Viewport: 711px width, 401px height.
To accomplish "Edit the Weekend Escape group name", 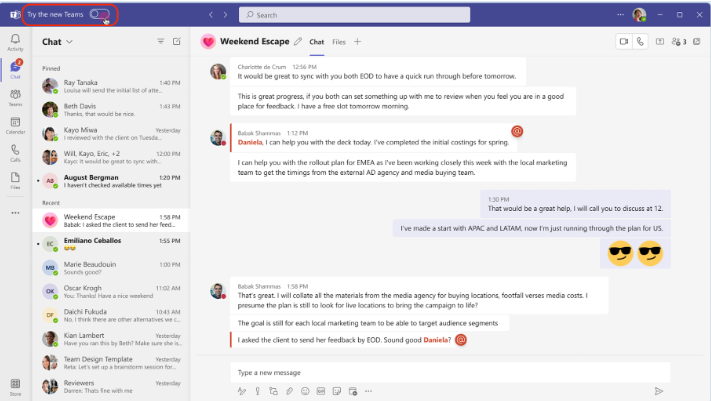I will (298, 42).
